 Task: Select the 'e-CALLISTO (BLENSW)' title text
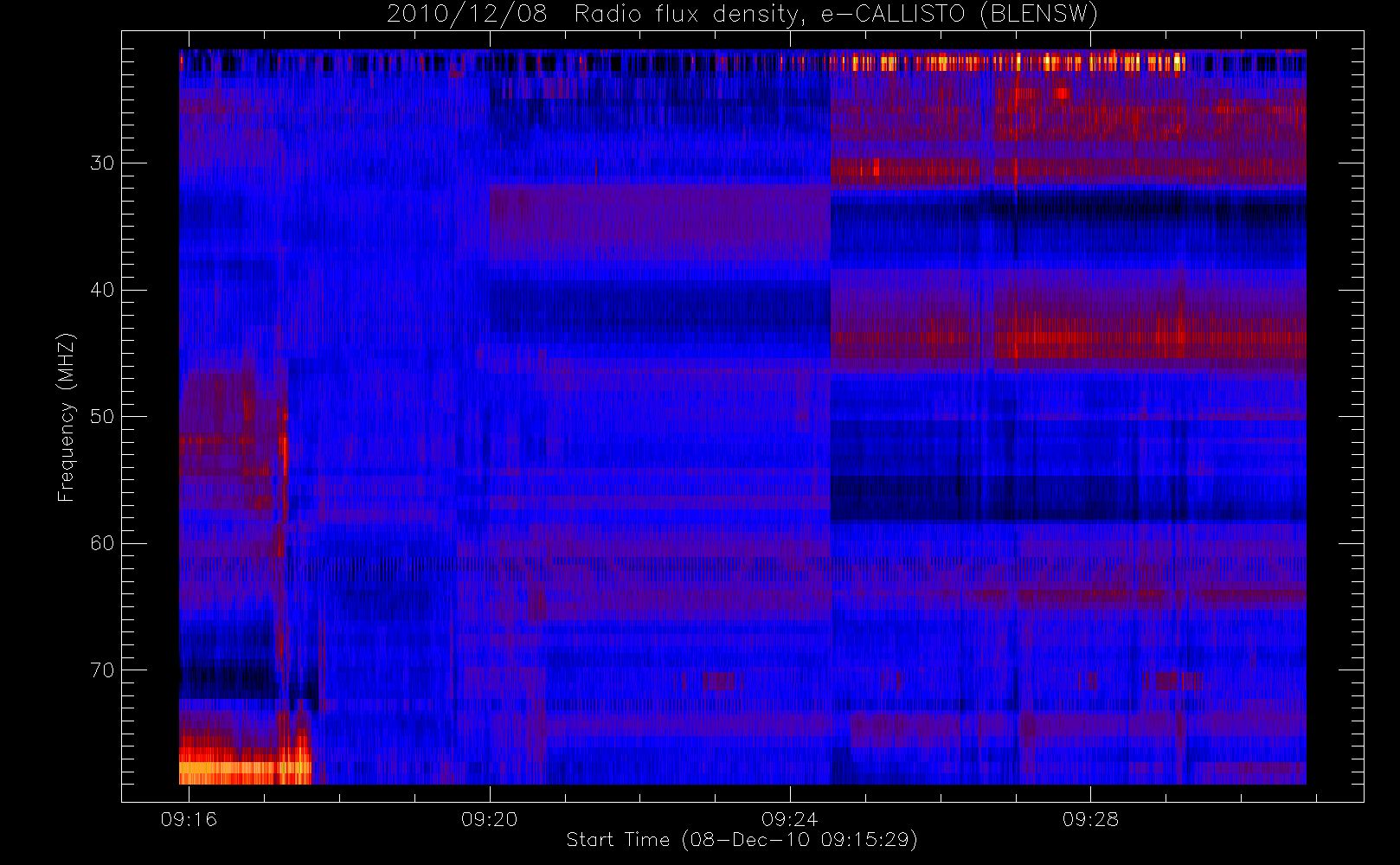(959, 14)
